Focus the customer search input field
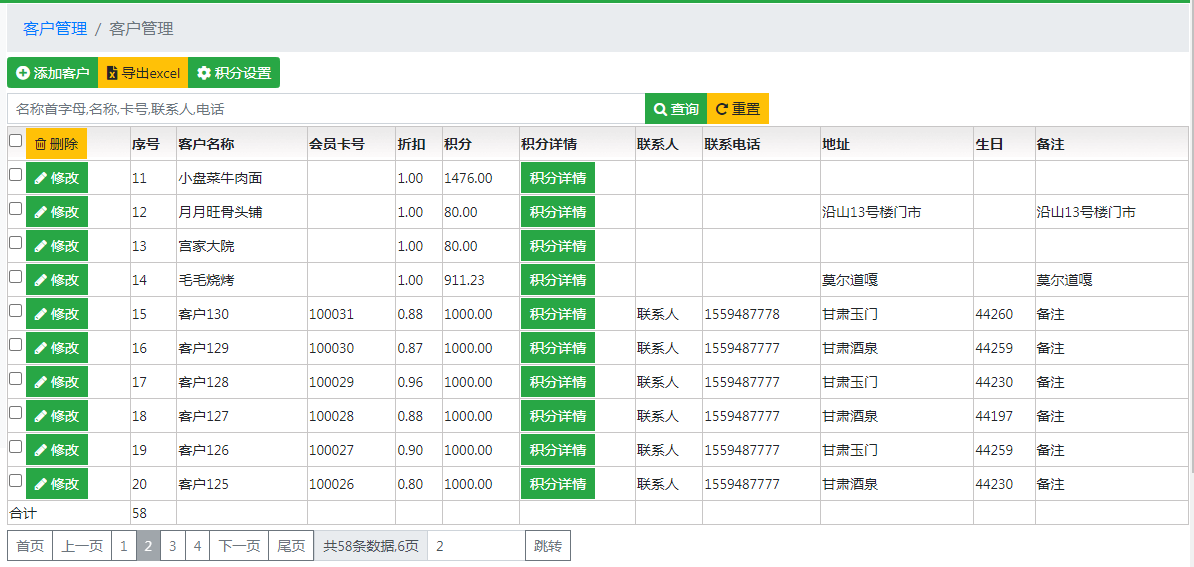 (x=326, y=109)
